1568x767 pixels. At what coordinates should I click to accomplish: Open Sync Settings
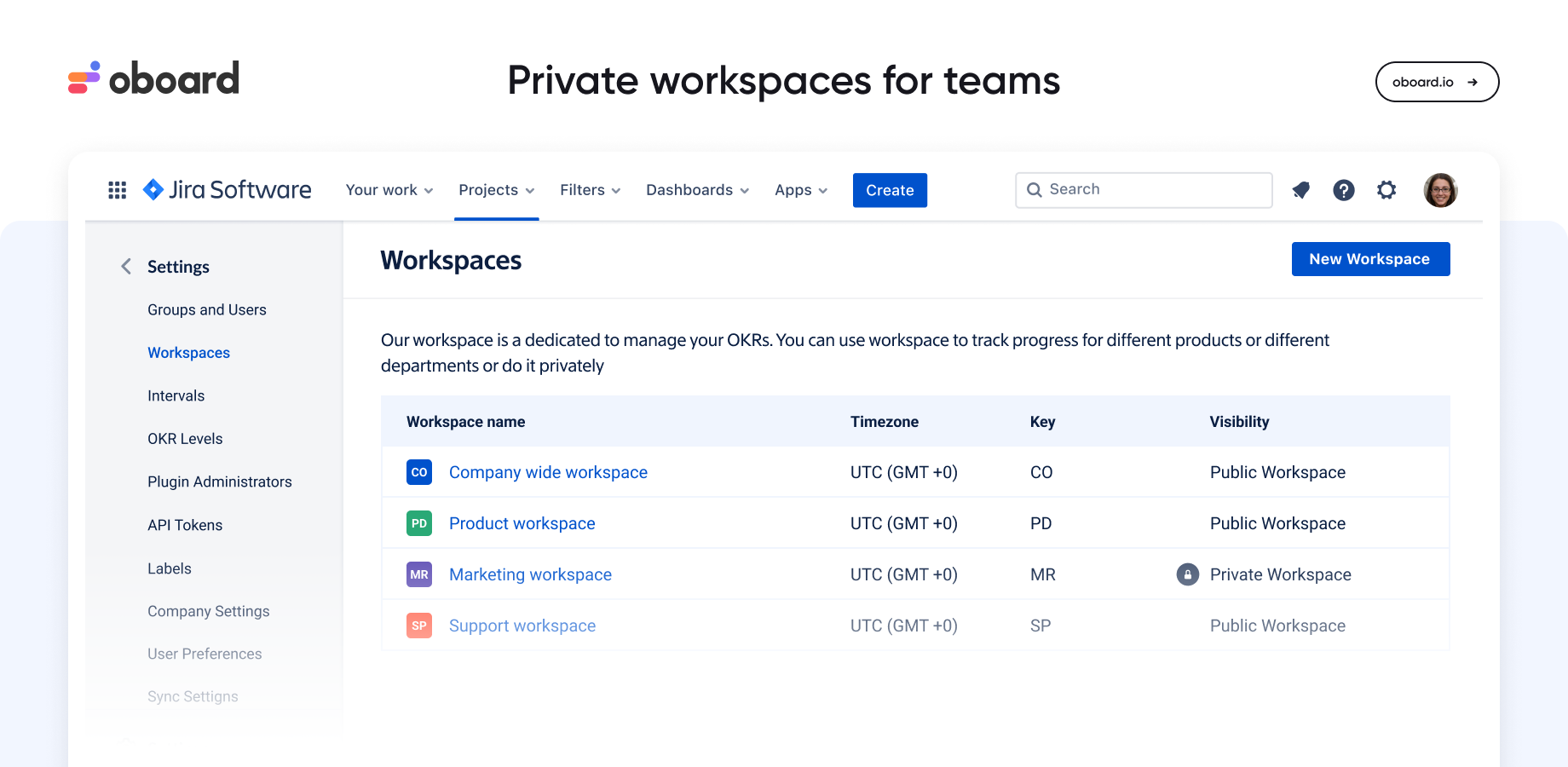pos(193,697)
